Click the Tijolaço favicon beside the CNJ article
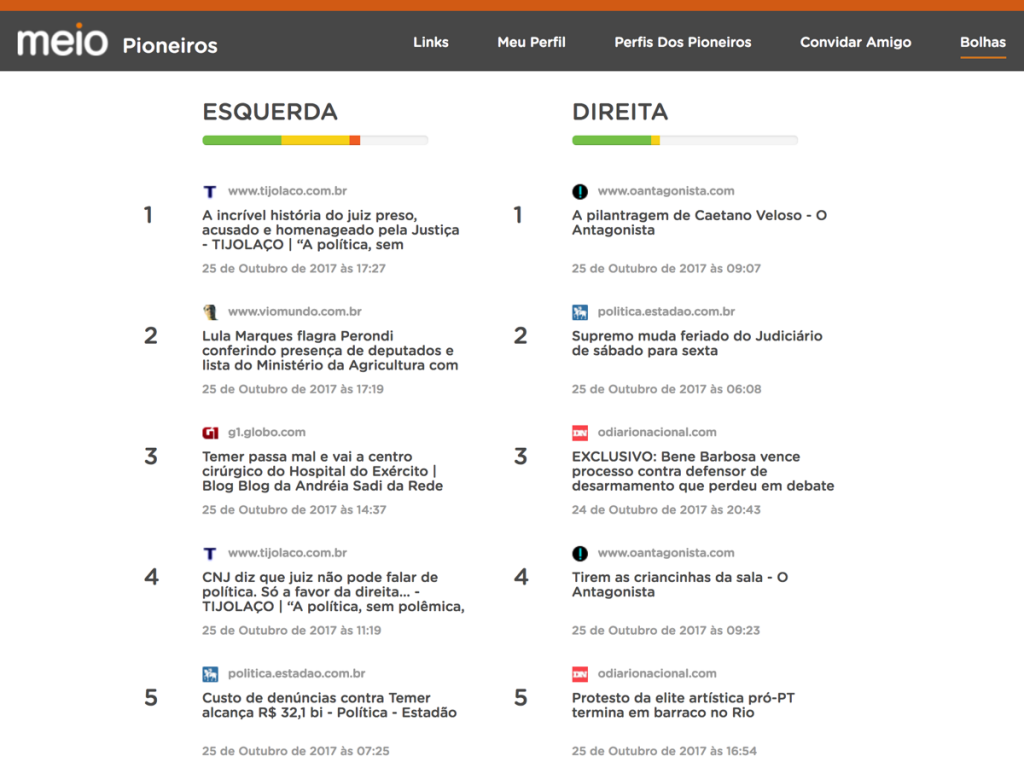Viewport: 1024px width, 768px height. [x=210, y=553]
